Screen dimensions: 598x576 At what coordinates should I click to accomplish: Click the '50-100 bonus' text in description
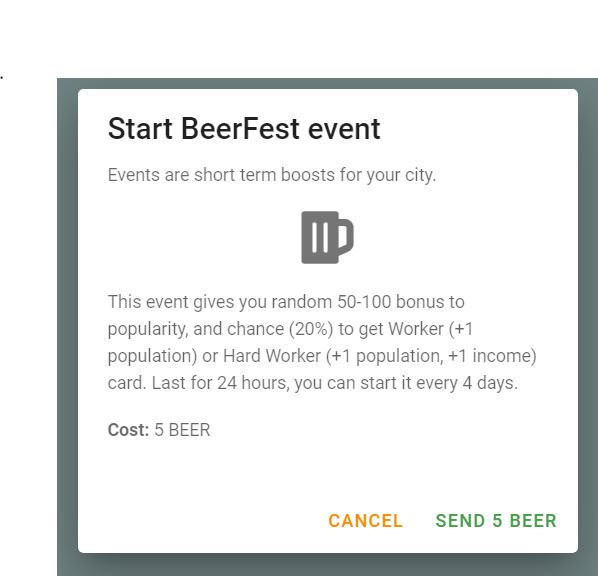[x=391, y=302]
